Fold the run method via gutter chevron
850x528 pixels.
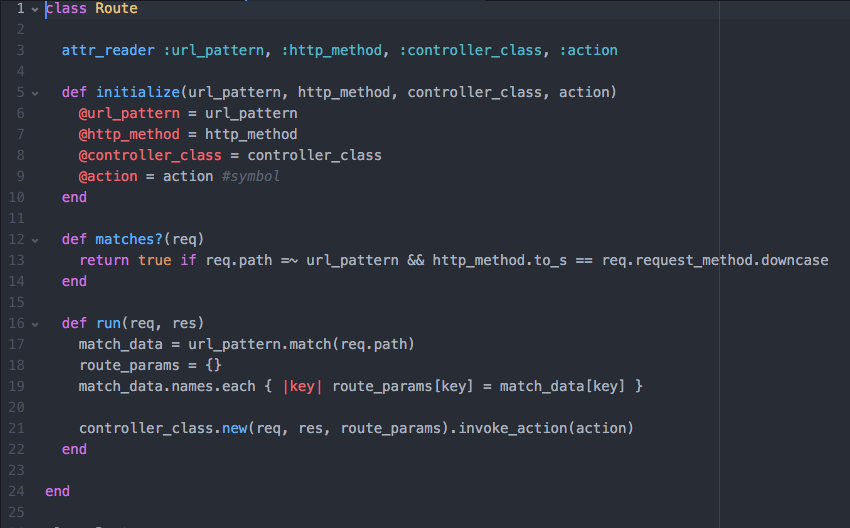[x=35, y=323]
